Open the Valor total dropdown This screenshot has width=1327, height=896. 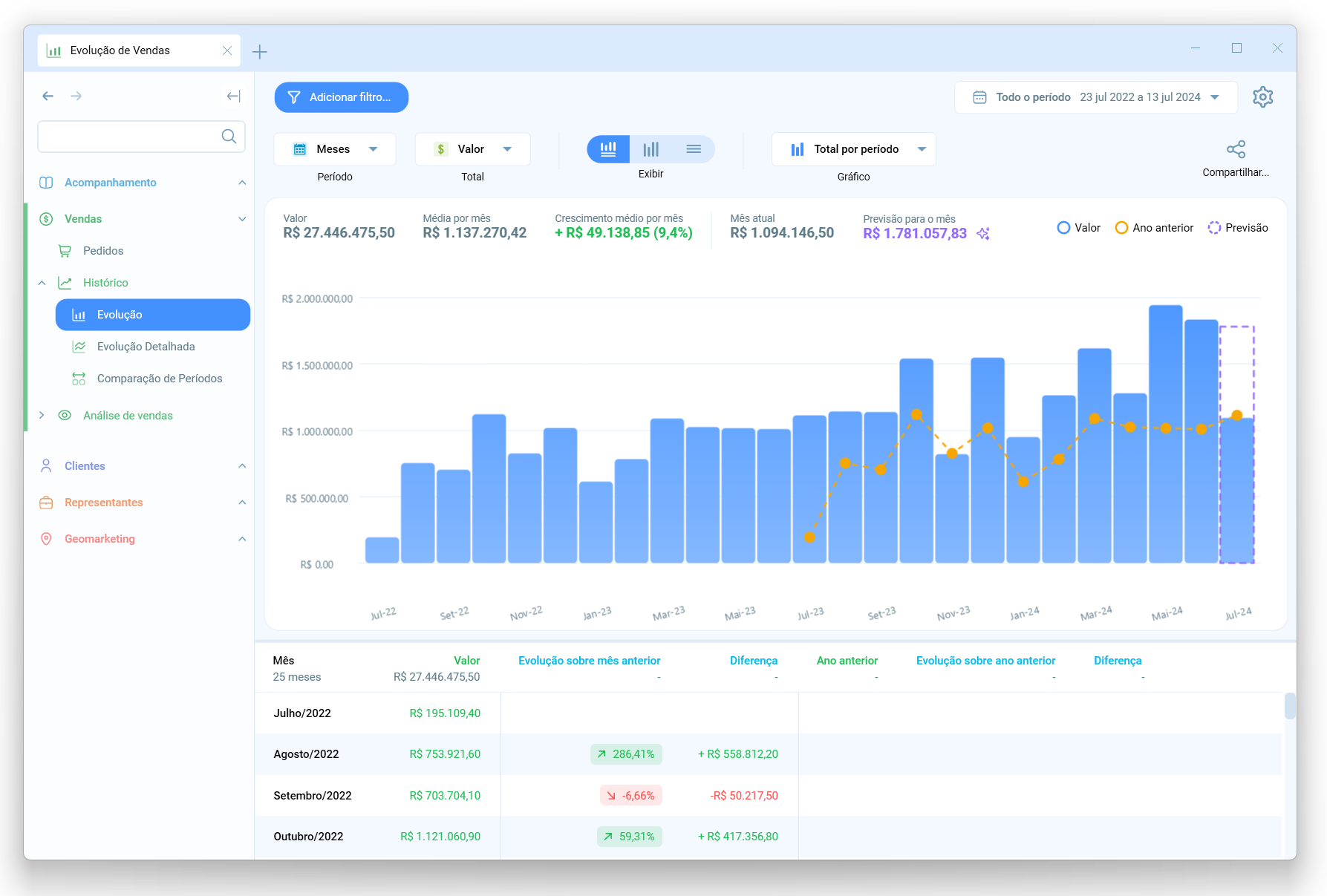[x=473, y=149]
